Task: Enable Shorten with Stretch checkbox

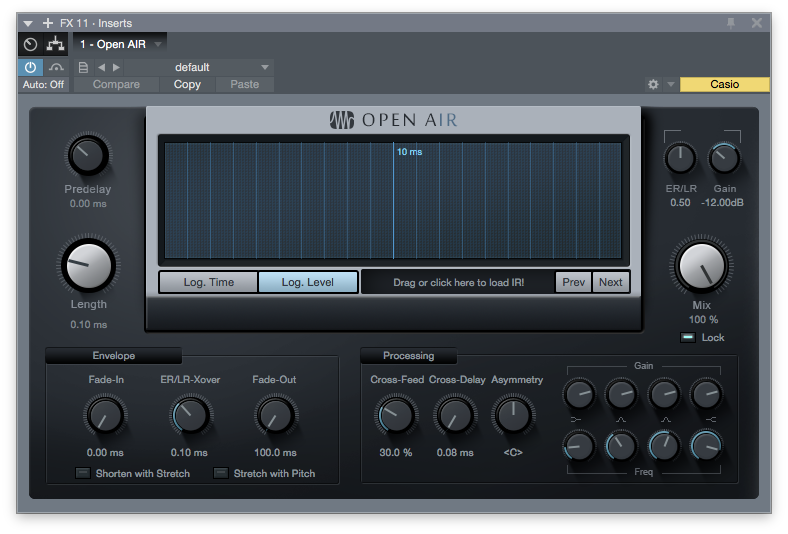Action: pos(82,473)
